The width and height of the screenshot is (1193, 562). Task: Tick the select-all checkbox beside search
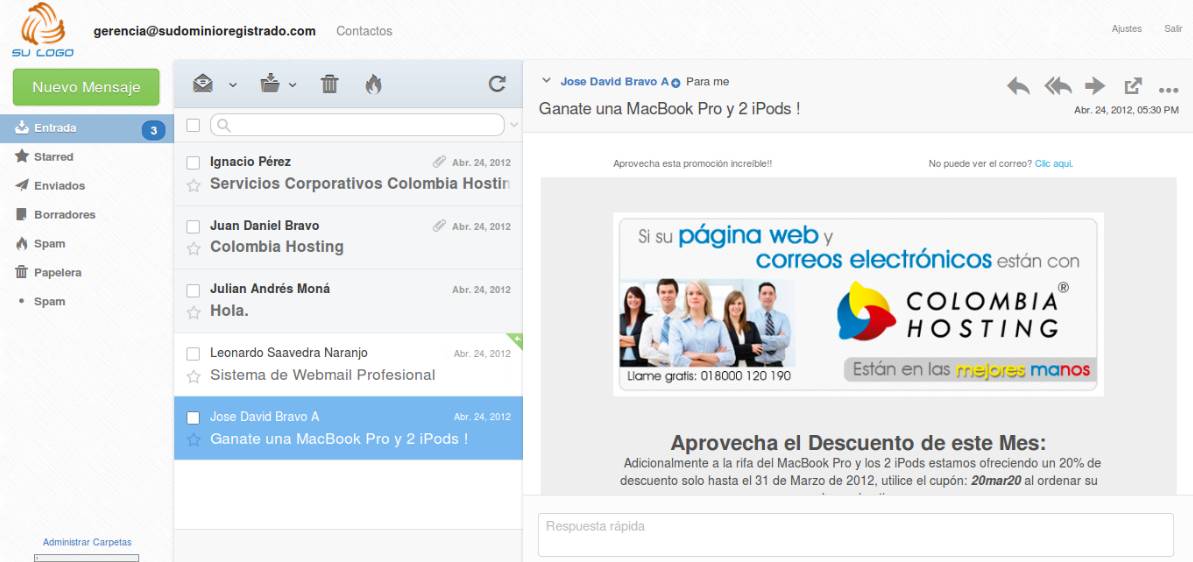coord(194,125)
